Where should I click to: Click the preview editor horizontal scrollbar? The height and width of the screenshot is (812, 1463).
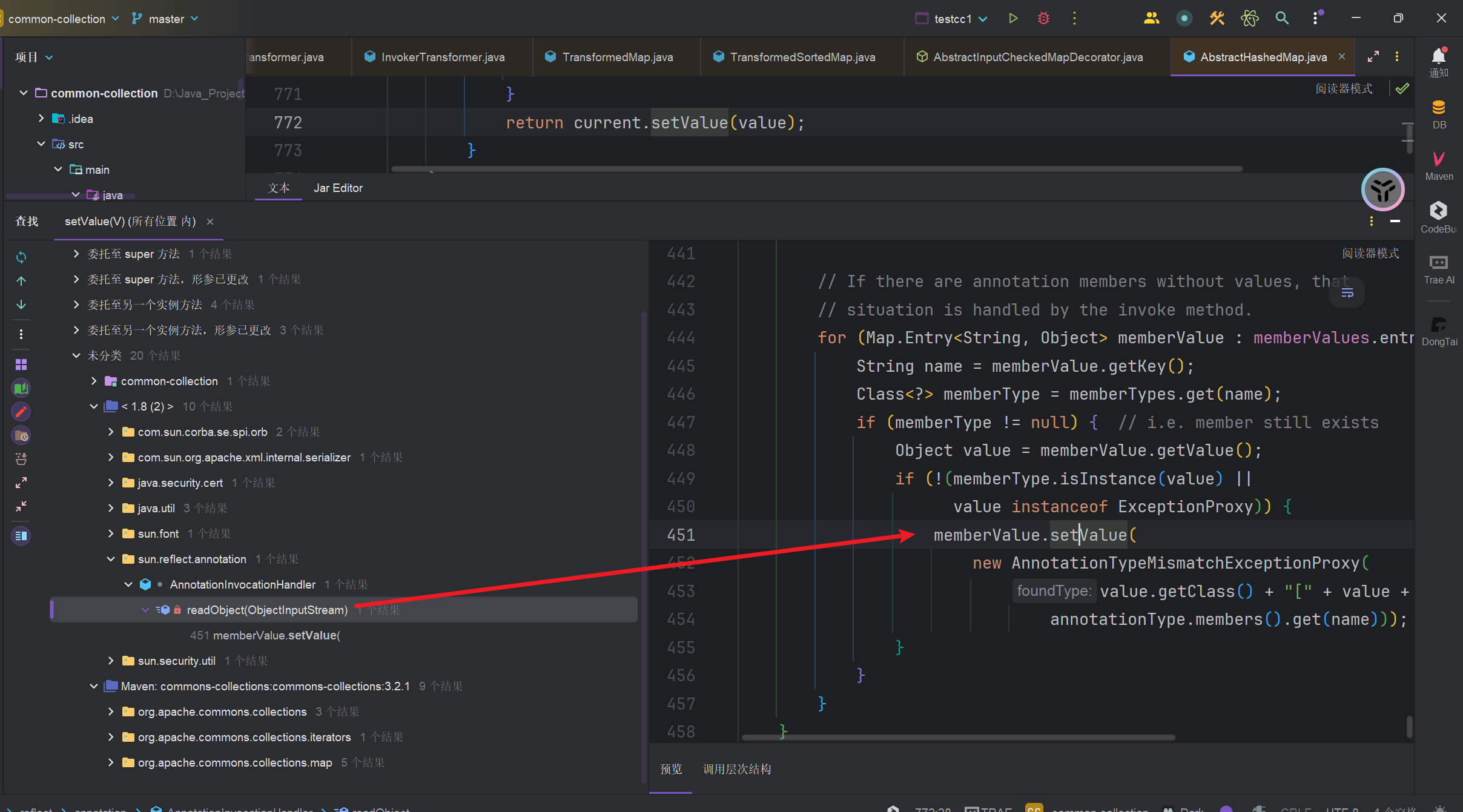[x=958, y=738]
